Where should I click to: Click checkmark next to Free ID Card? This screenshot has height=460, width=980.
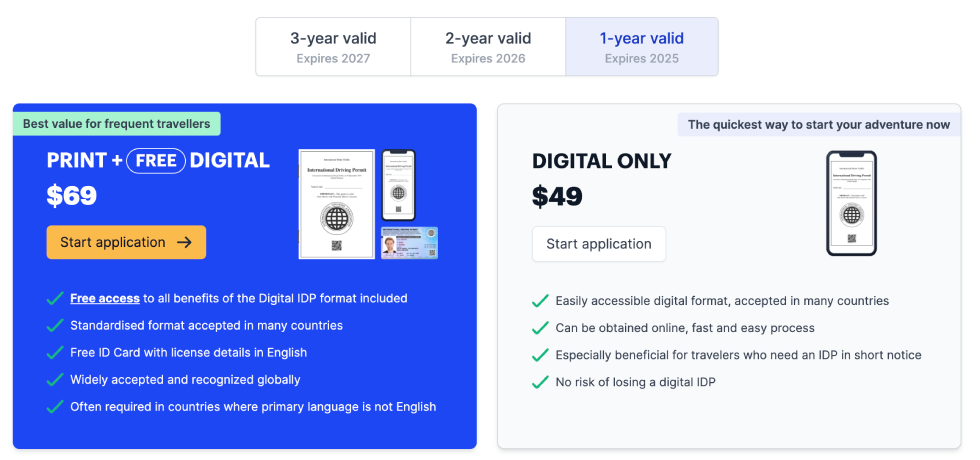55,353
